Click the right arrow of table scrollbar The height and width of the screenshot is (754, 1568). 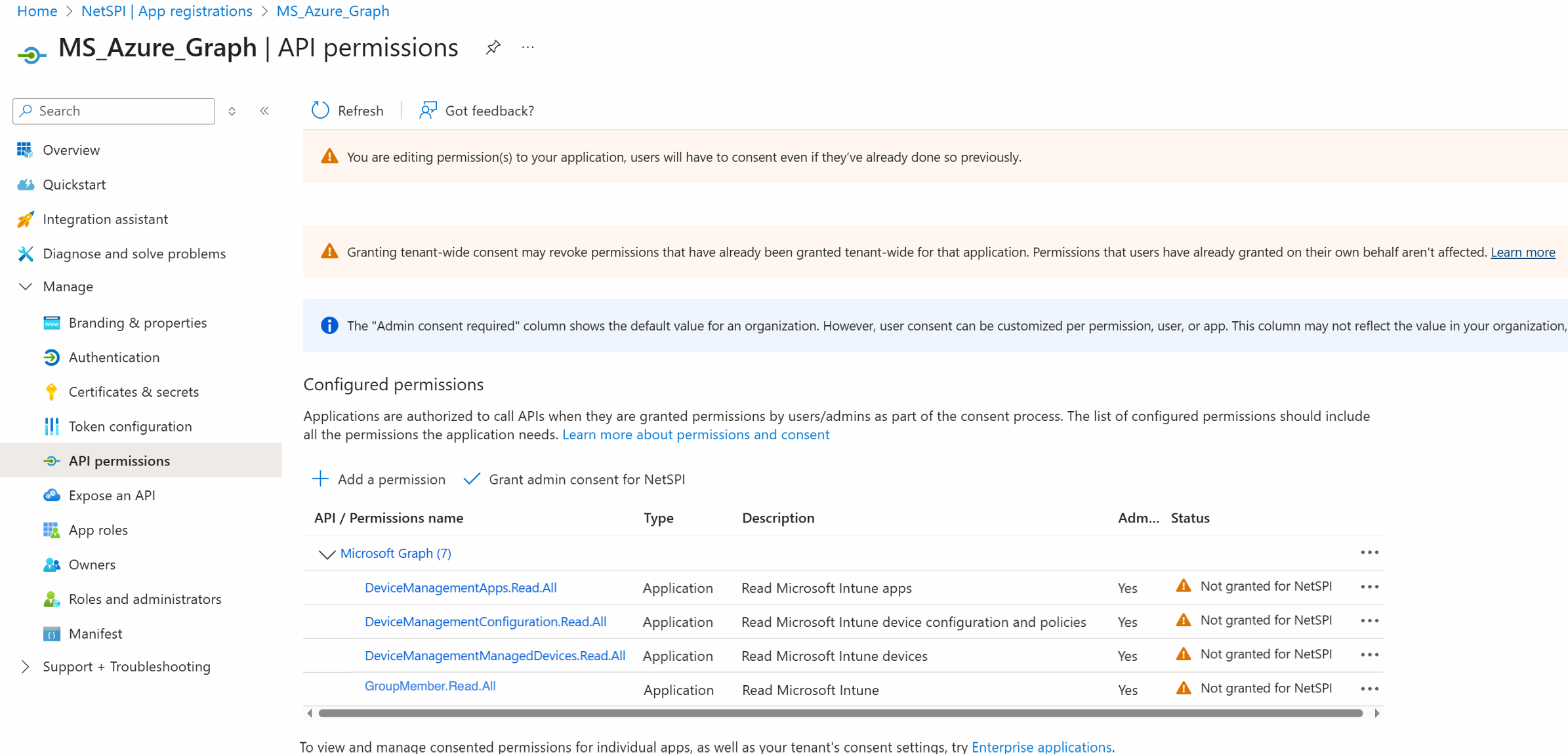pyautogui.click(x=1376, y=713)
